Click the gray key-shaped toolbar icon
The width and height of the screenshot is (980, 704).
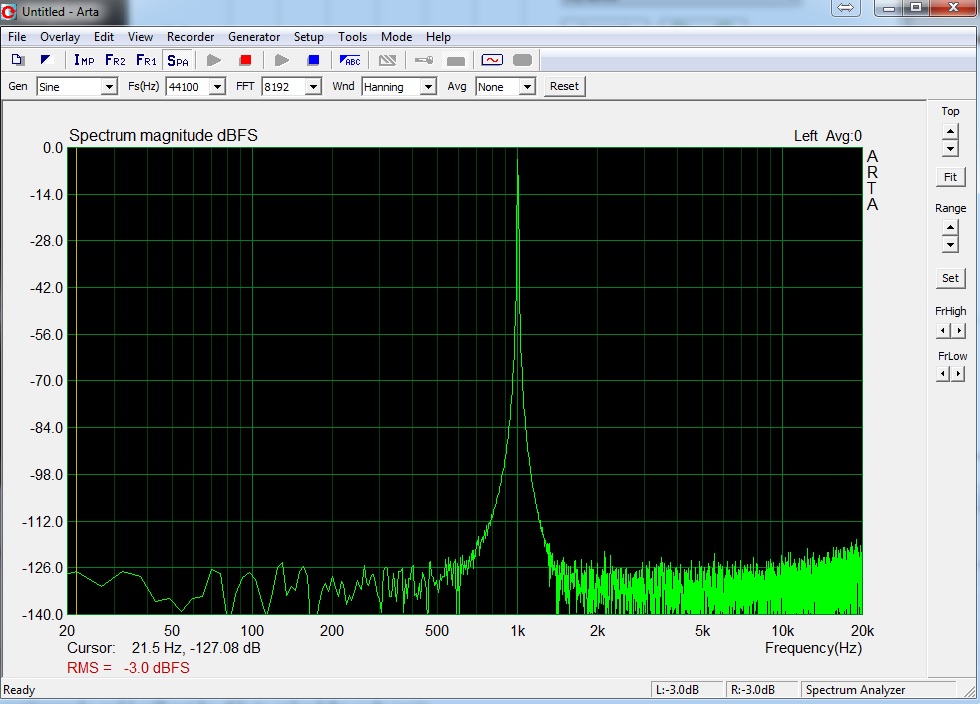tap(424, 60)
